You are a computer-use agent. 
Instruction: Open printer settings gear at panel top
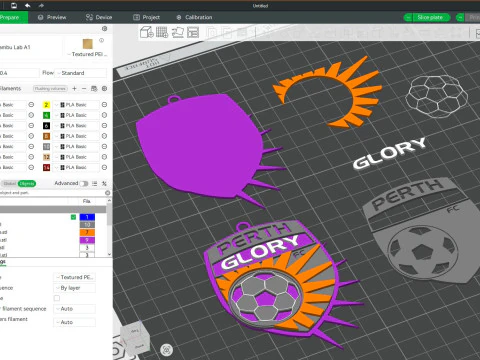[x=104, y=29]
